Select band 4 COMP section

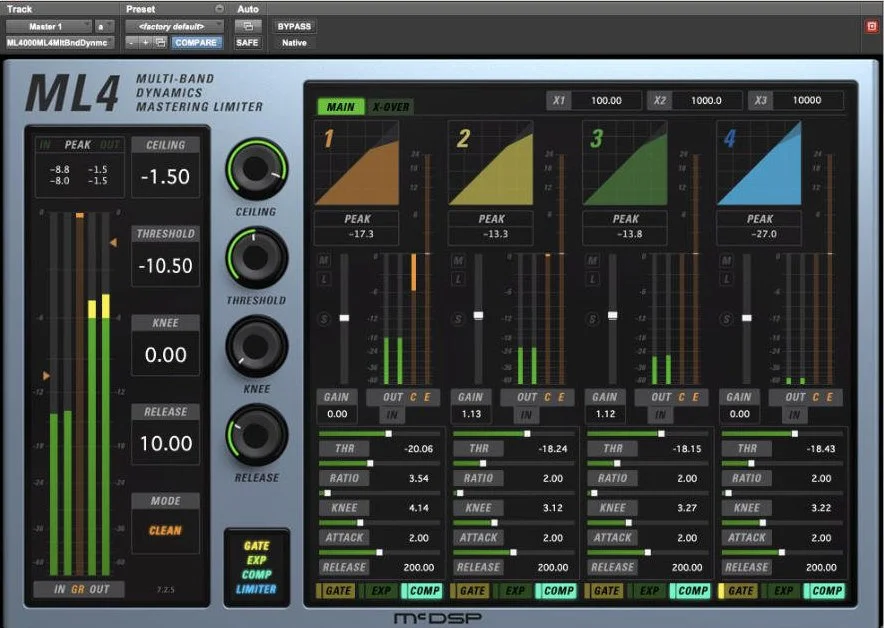click(x=826, y=591)
